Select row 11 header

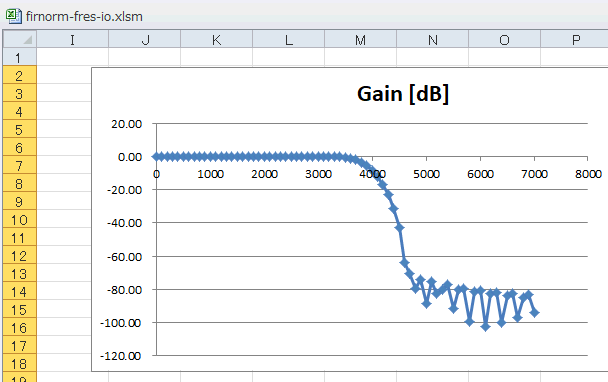tap(19, 237)
